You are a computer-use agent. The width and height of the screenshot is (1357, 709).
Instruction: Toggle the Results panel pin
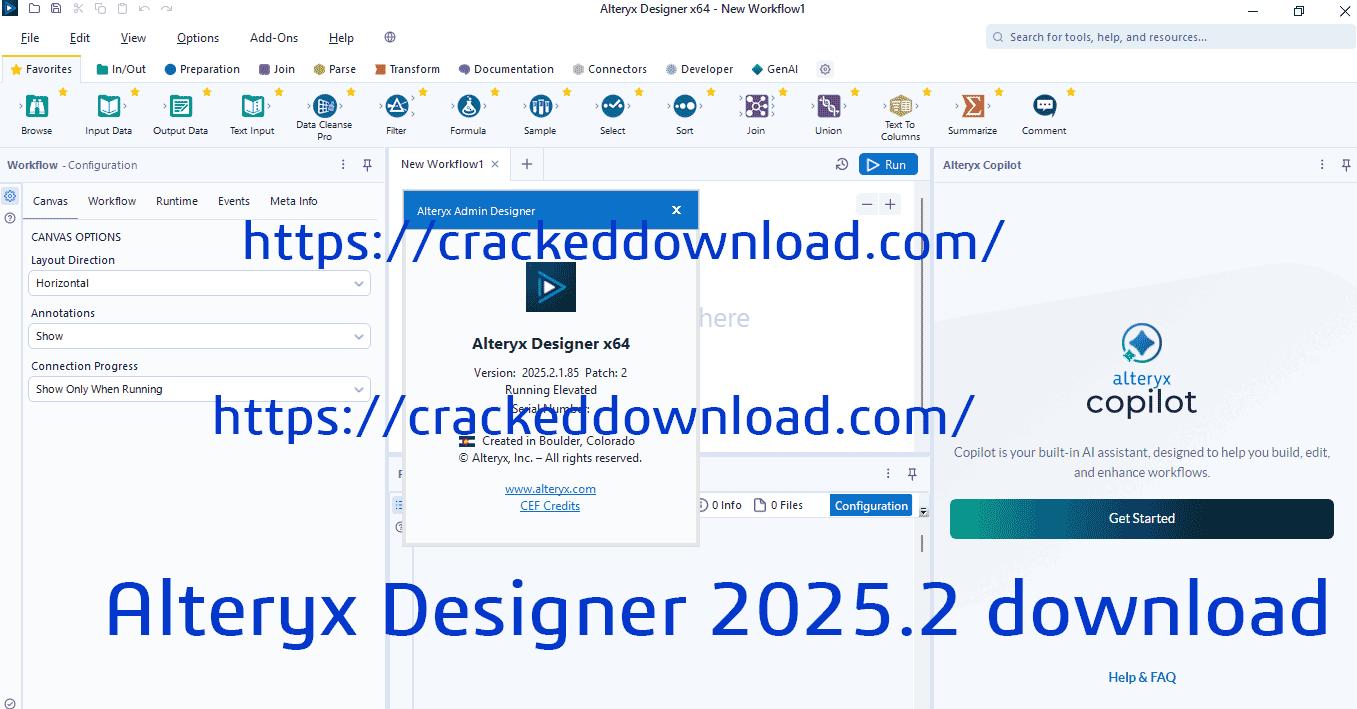coord(912,474)
